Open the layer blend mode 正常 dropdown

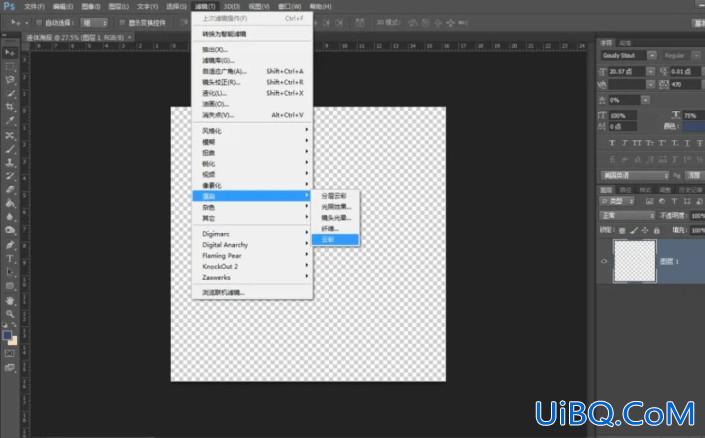click(x=628, y=216)
